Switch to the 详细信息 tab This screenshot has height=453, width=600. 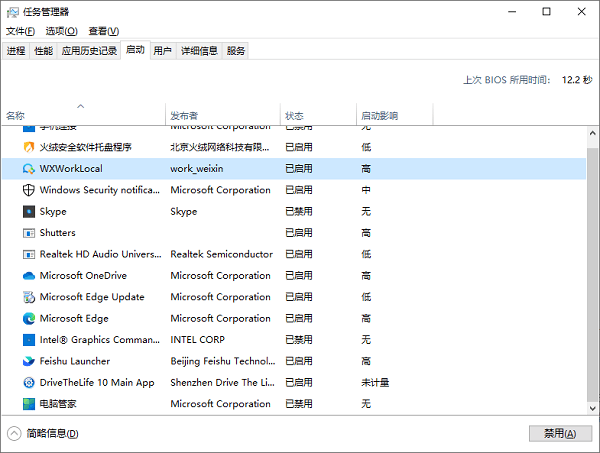pyautogui.click(x=199, y=51)
